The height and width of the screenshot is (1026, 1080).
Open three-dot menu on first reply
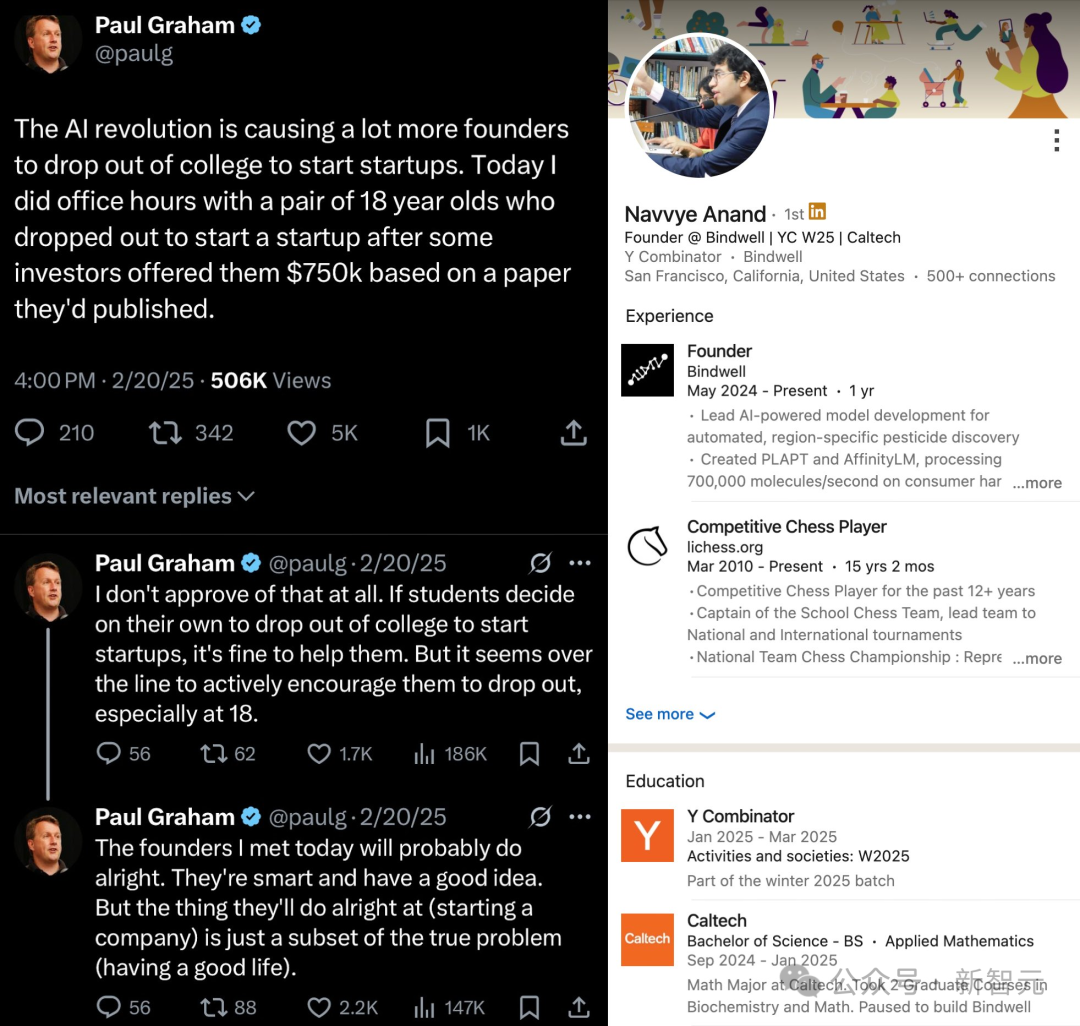[580, 563]
